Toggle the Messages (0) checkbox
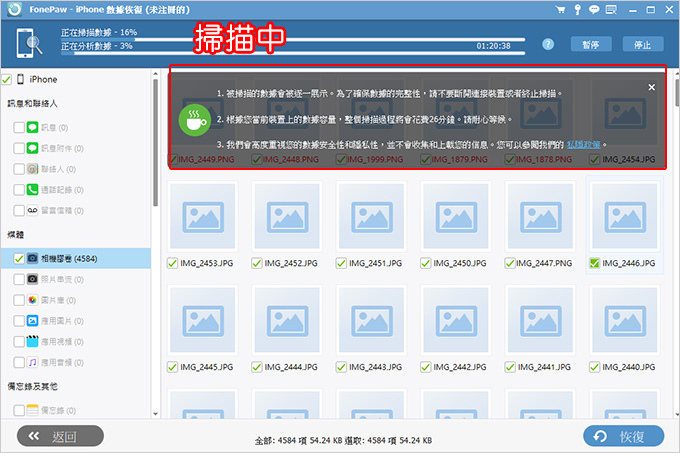Screen dimensions: 680x453 pyautogui.click(x=19, y=127)
